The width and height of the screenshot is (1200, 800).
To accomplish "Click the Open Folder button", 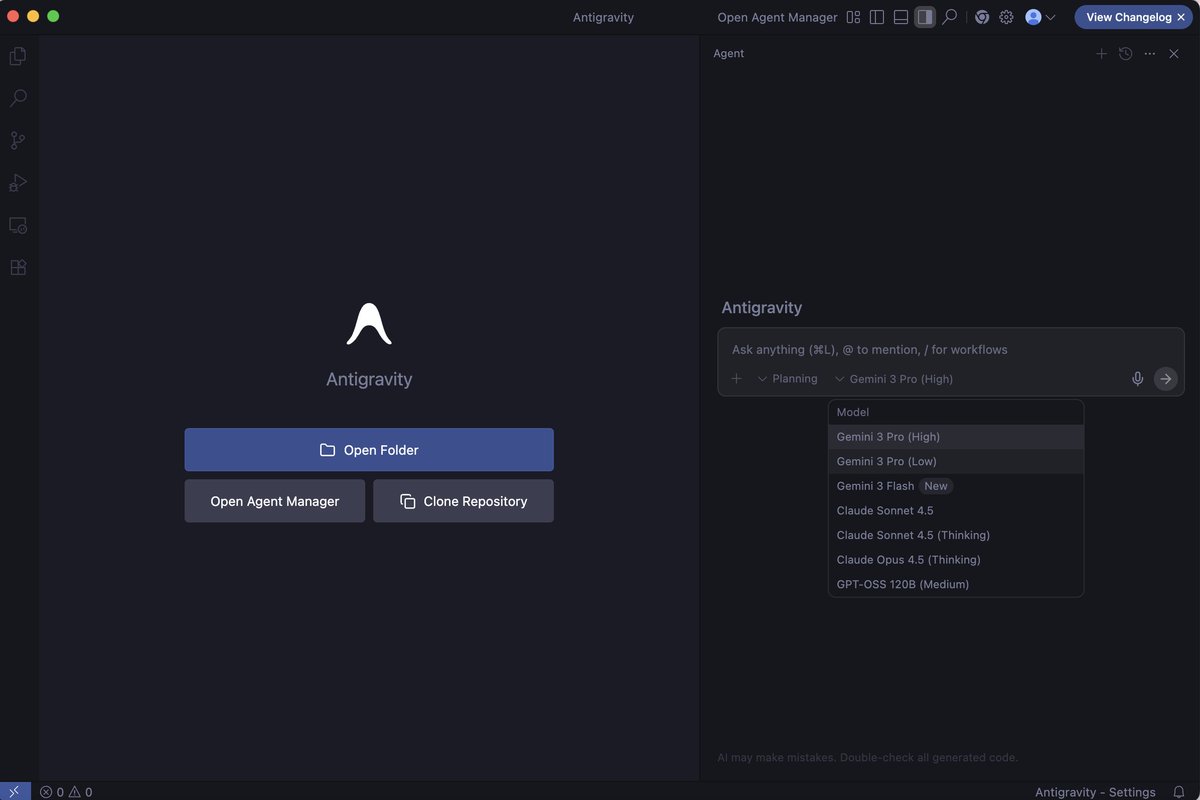I will point(369,450).
